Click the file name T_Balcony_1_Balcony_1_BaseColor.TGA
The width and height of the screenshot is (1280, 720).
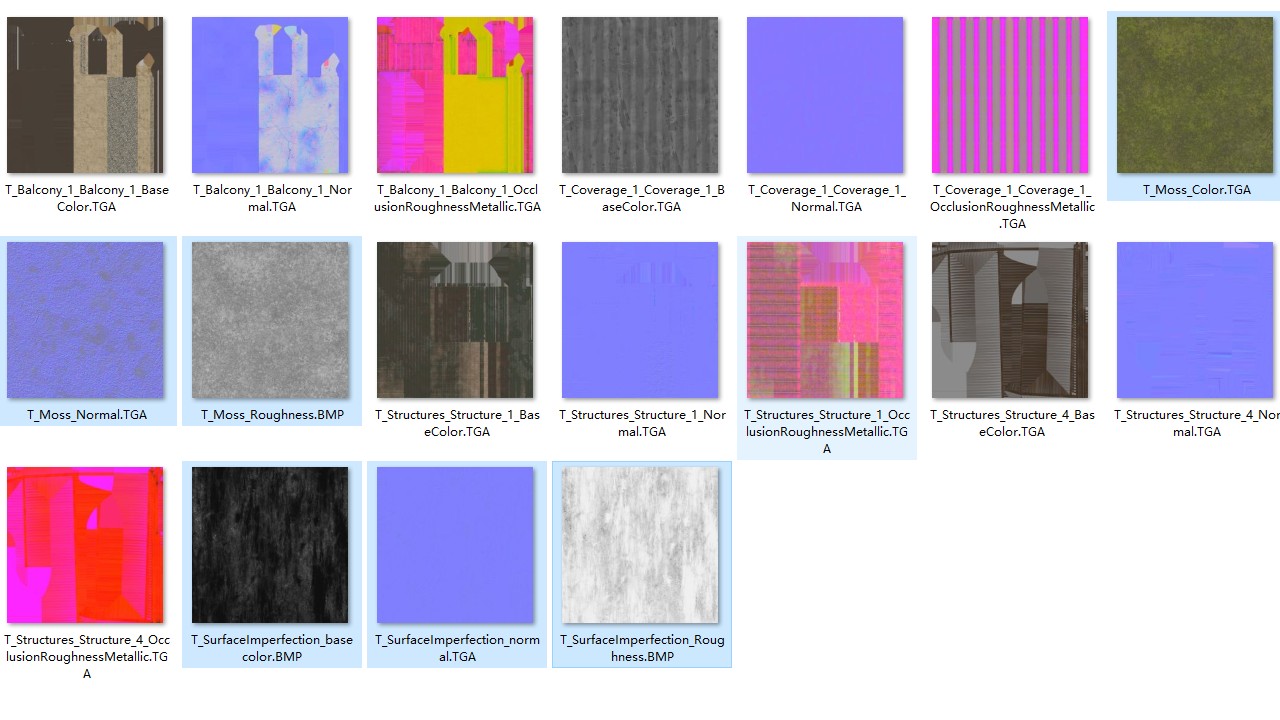coord(87,198)
